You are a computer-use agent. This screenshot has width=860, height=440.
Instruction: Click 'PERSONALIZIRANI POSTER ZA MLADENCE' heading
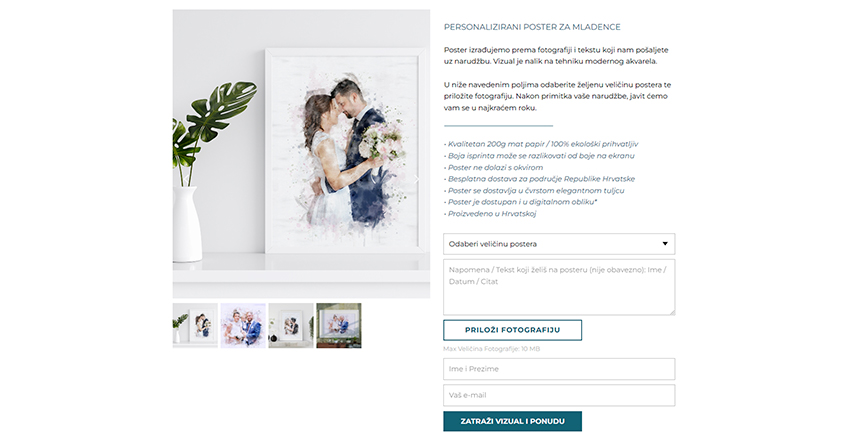point(532,27)
